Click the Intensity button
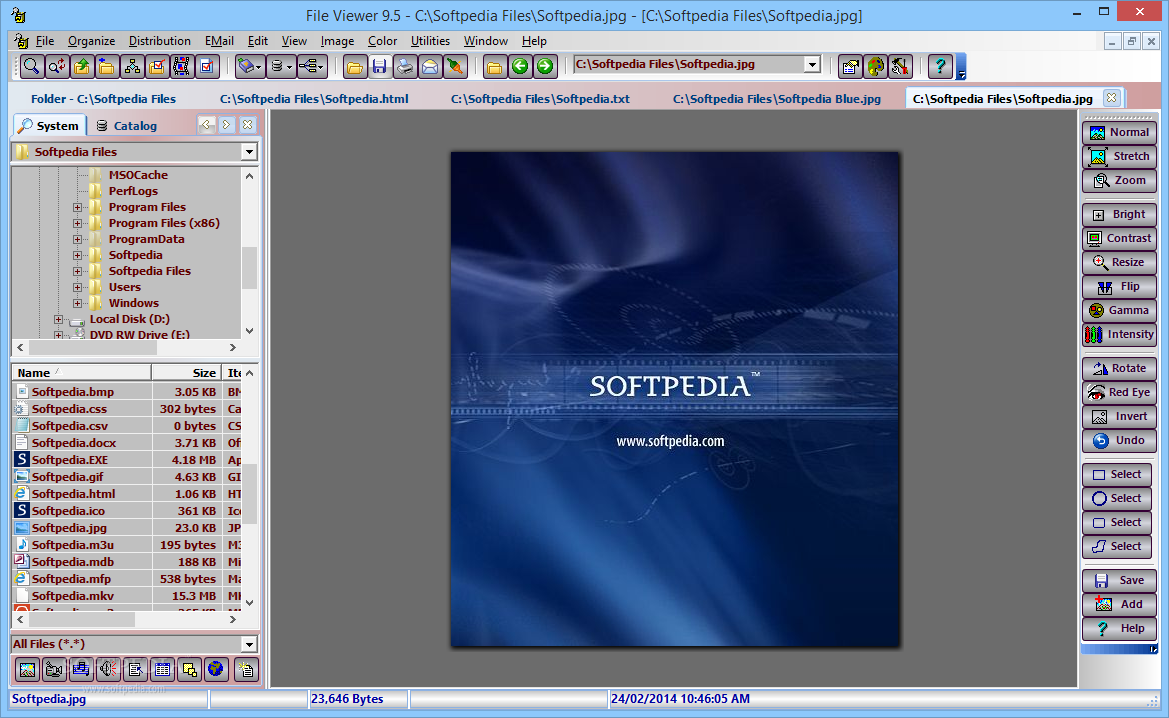The width and height of the screenshot is (1169, 718). [x=1119, y=334]
